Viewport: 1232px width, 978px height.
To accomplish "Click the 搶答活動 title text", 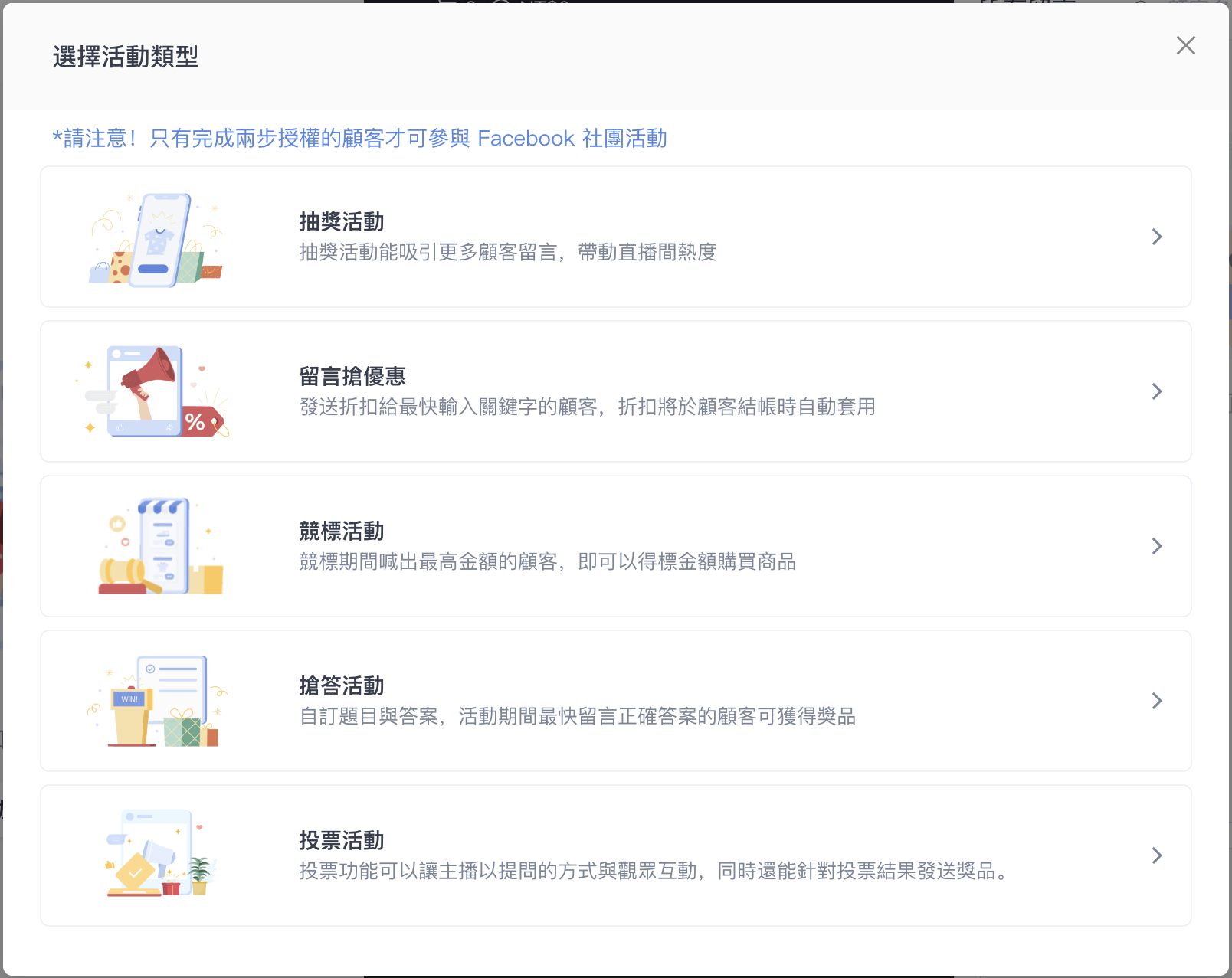I will click(342, 685).
